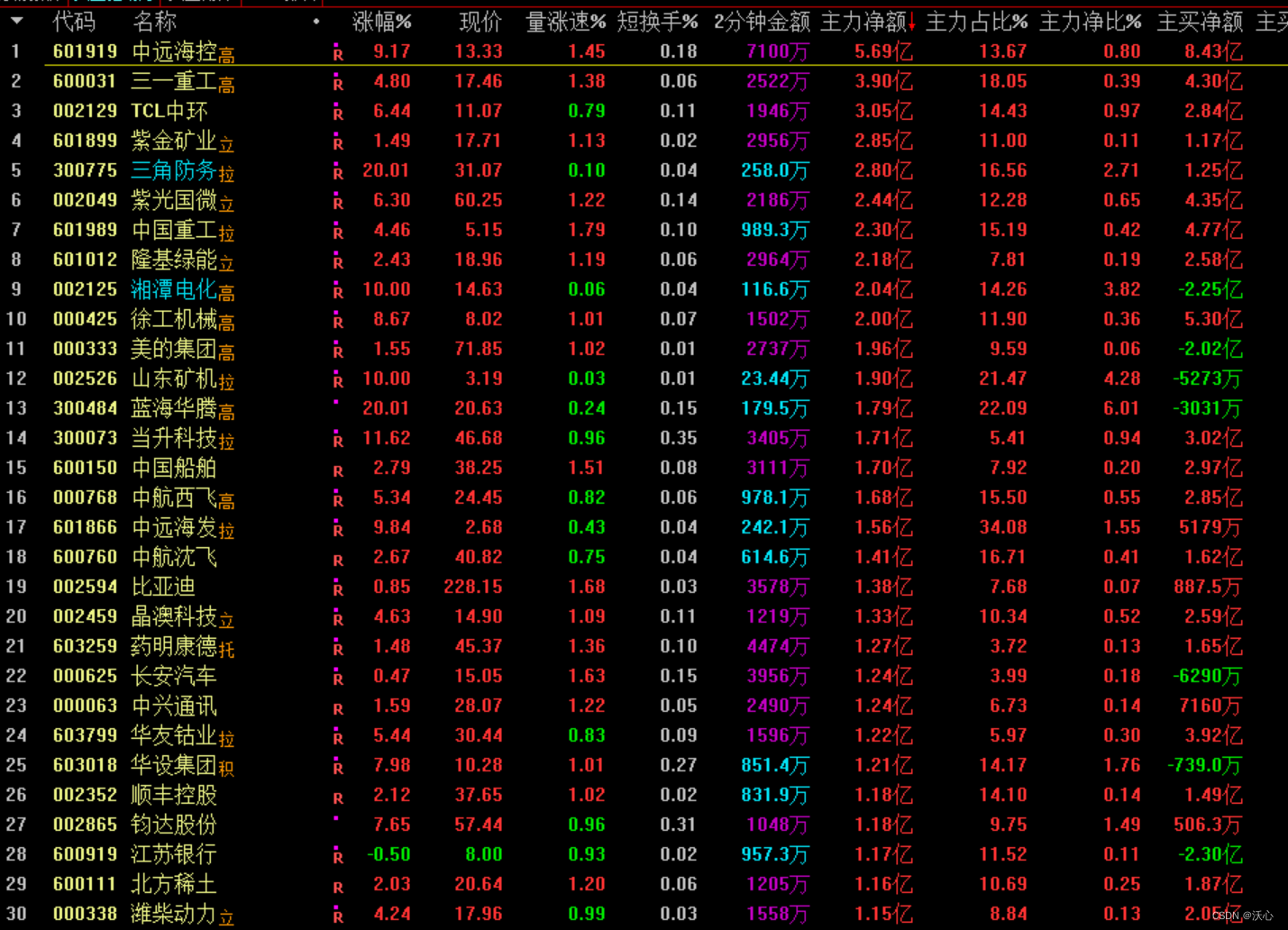
Task: Click the R marker in 潍柴动力 row
Action: (x=338, y=916)
